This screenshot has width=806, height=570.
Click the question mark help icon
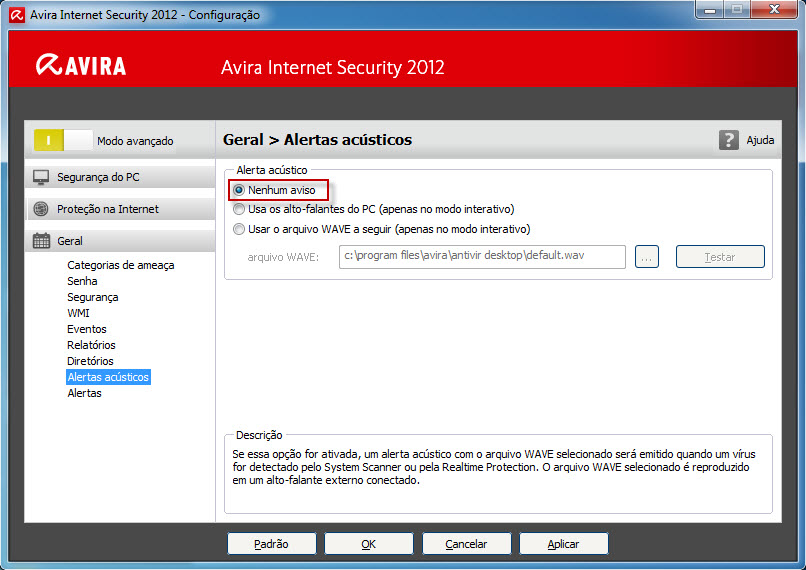point(728,140)
